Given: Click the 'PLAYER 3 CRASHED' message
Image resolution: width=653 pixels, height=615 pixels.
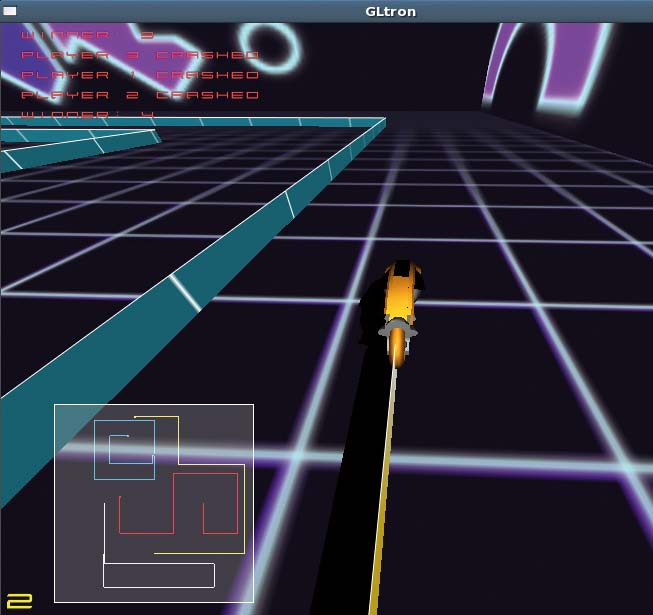Looking at the screenshot, I should coord(140,55).
